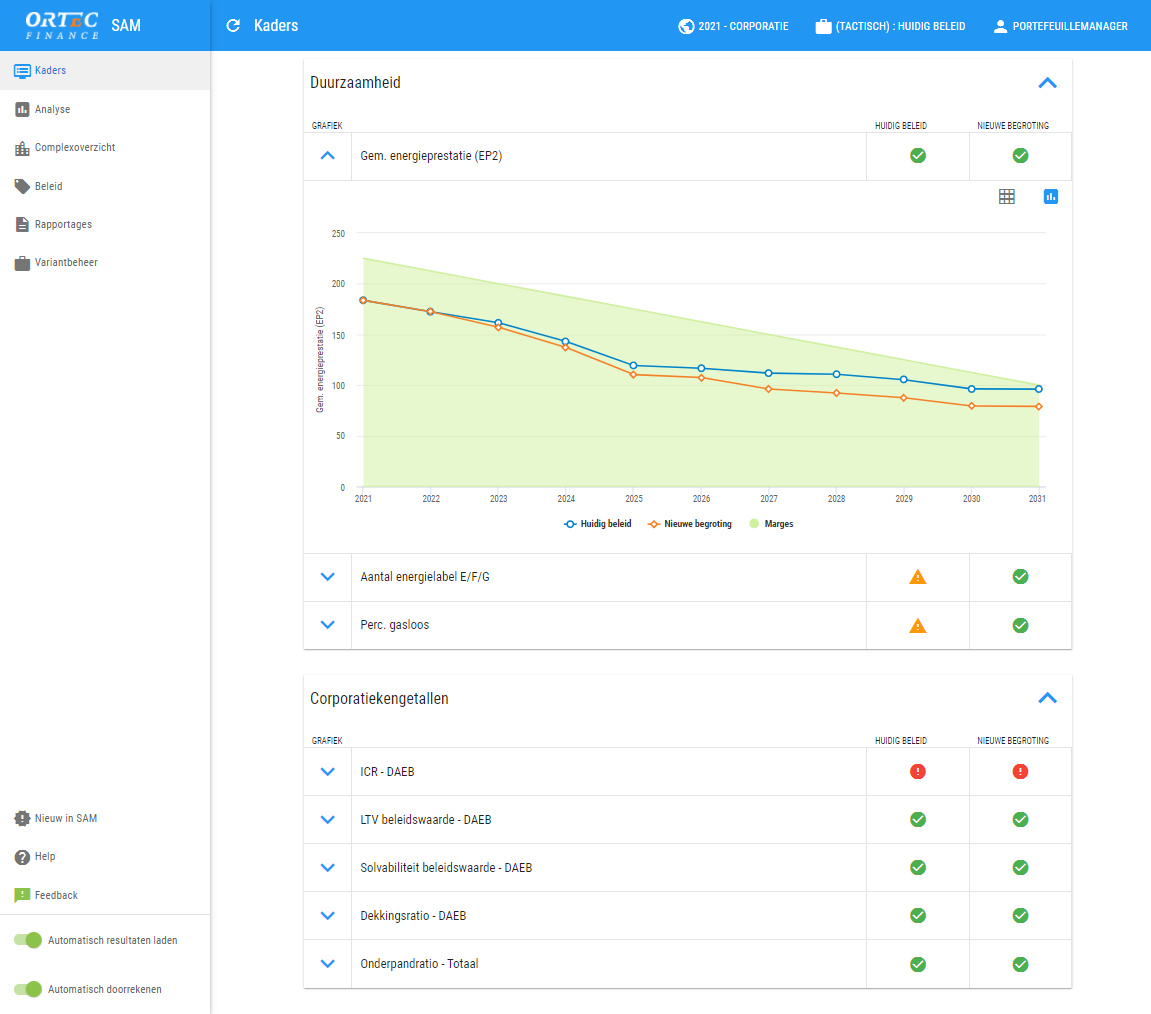Select the bar chart view icon
1151x1014 pixels.
[1050, 197]
